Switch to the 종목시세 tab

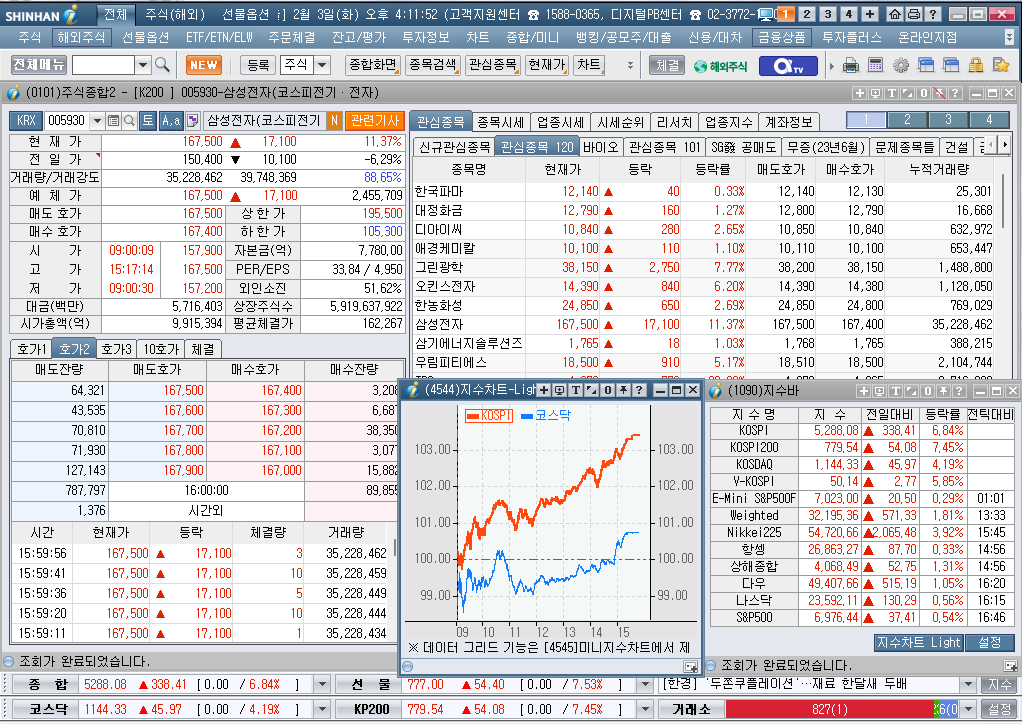point(501,122)
